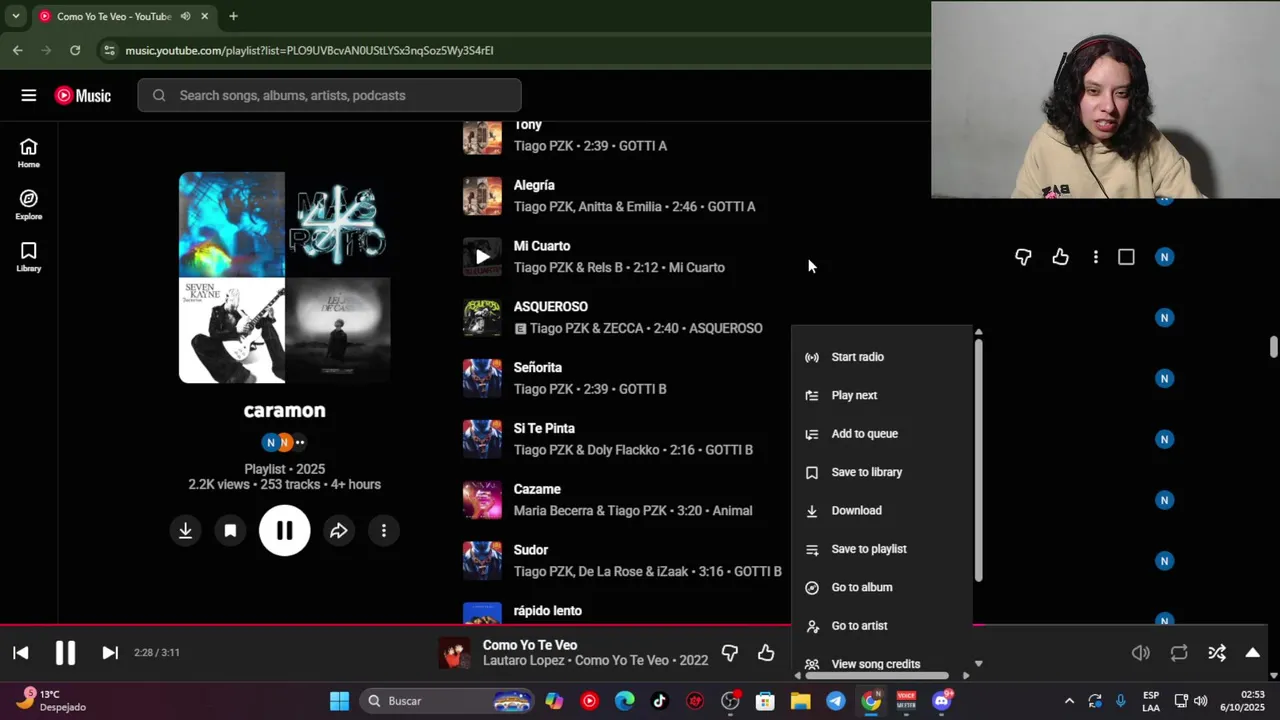Click the volume speaker icon in player
Screen dimensions: 1280x720
click(1141, 653)
